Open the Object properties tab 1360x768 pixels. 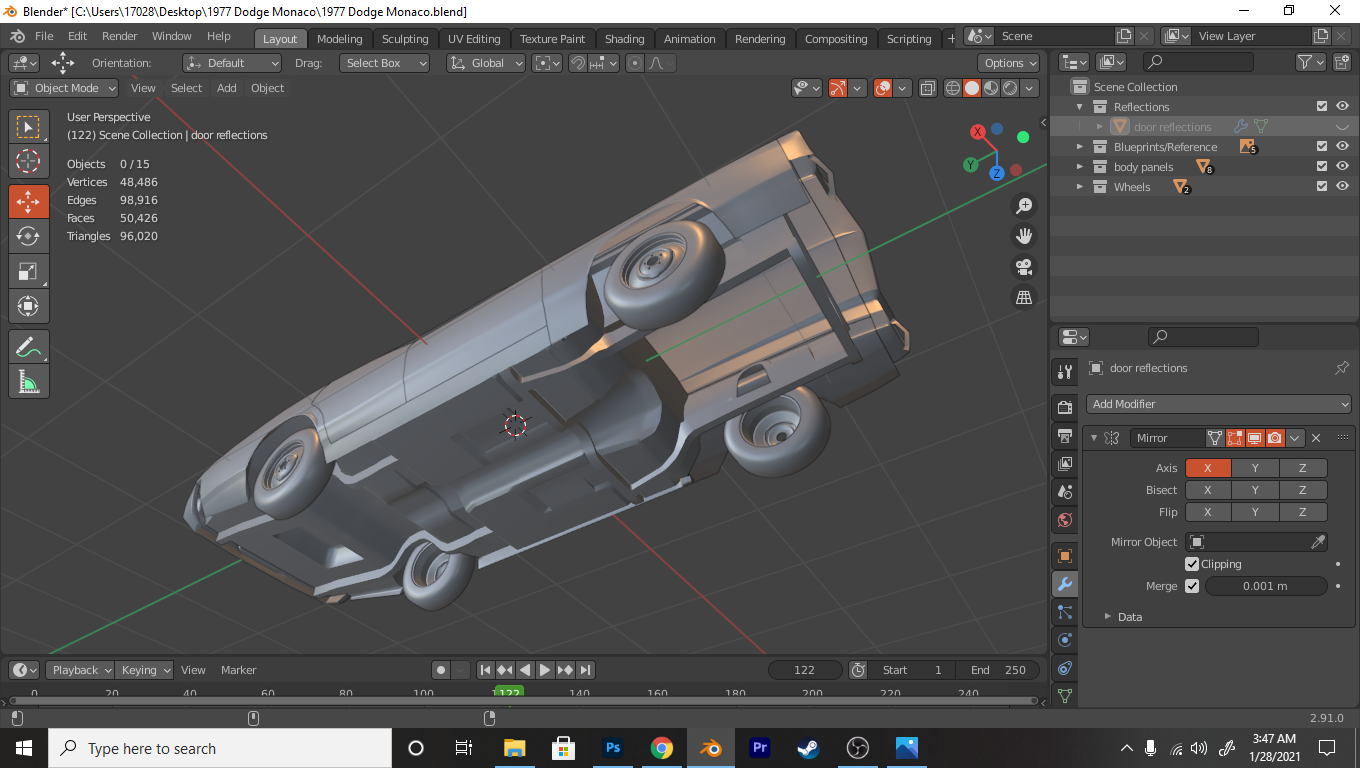point(1065,556)
